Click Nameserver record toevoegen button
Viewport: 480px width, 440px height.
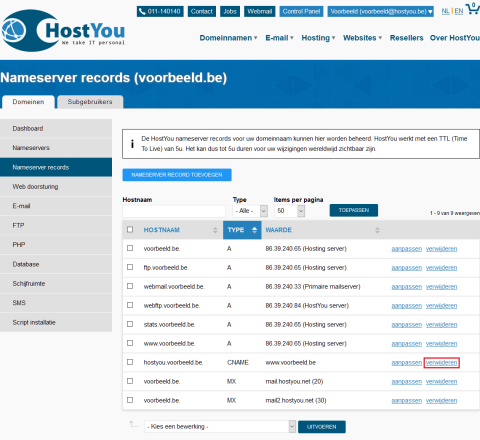click(x=177, y=175)
